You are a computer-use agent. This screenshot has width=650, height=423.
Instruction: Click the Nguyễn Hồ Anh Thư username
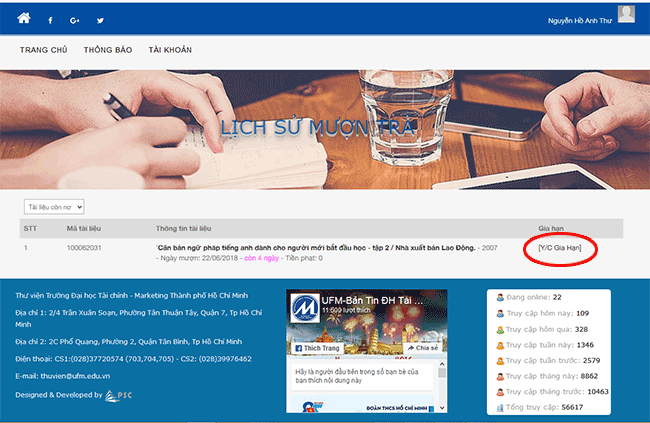coord(580,20)
